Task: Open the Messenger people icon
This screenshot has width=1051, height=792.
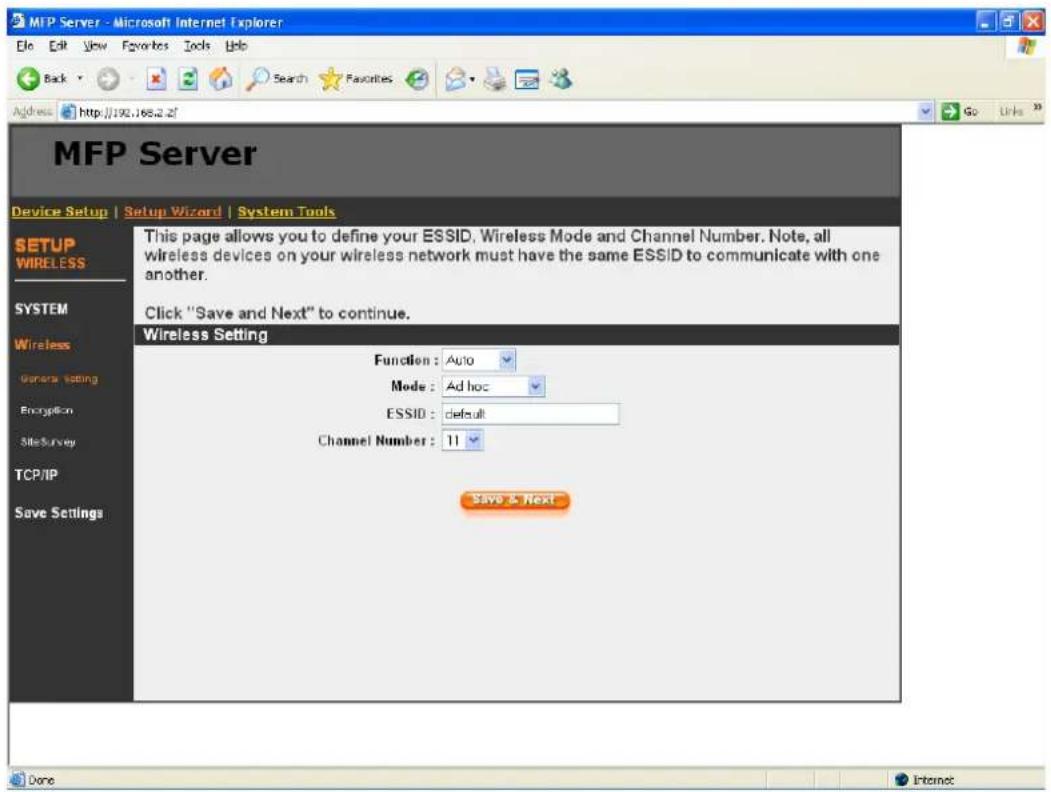Action: [561, 79]
